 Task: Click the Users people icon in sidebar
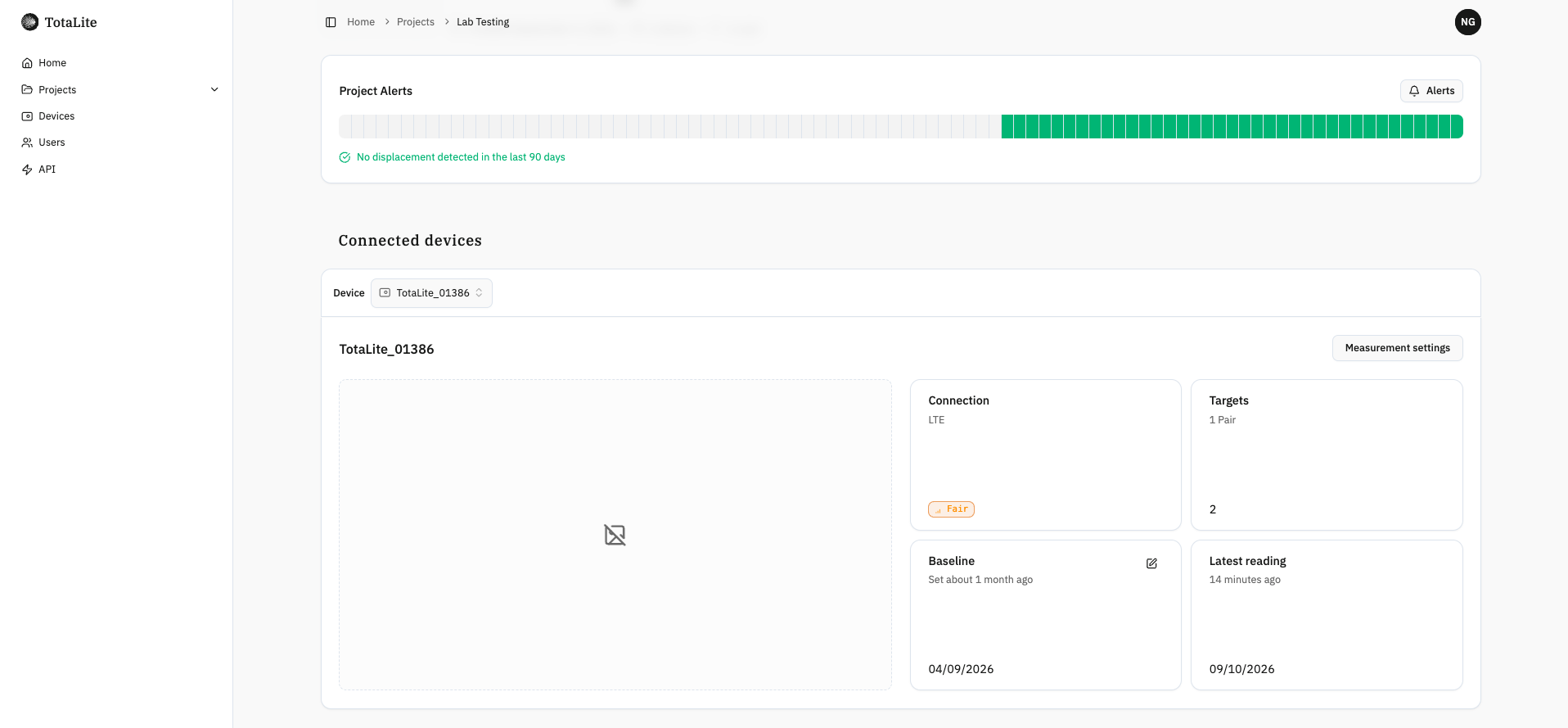tap(27, 142)
